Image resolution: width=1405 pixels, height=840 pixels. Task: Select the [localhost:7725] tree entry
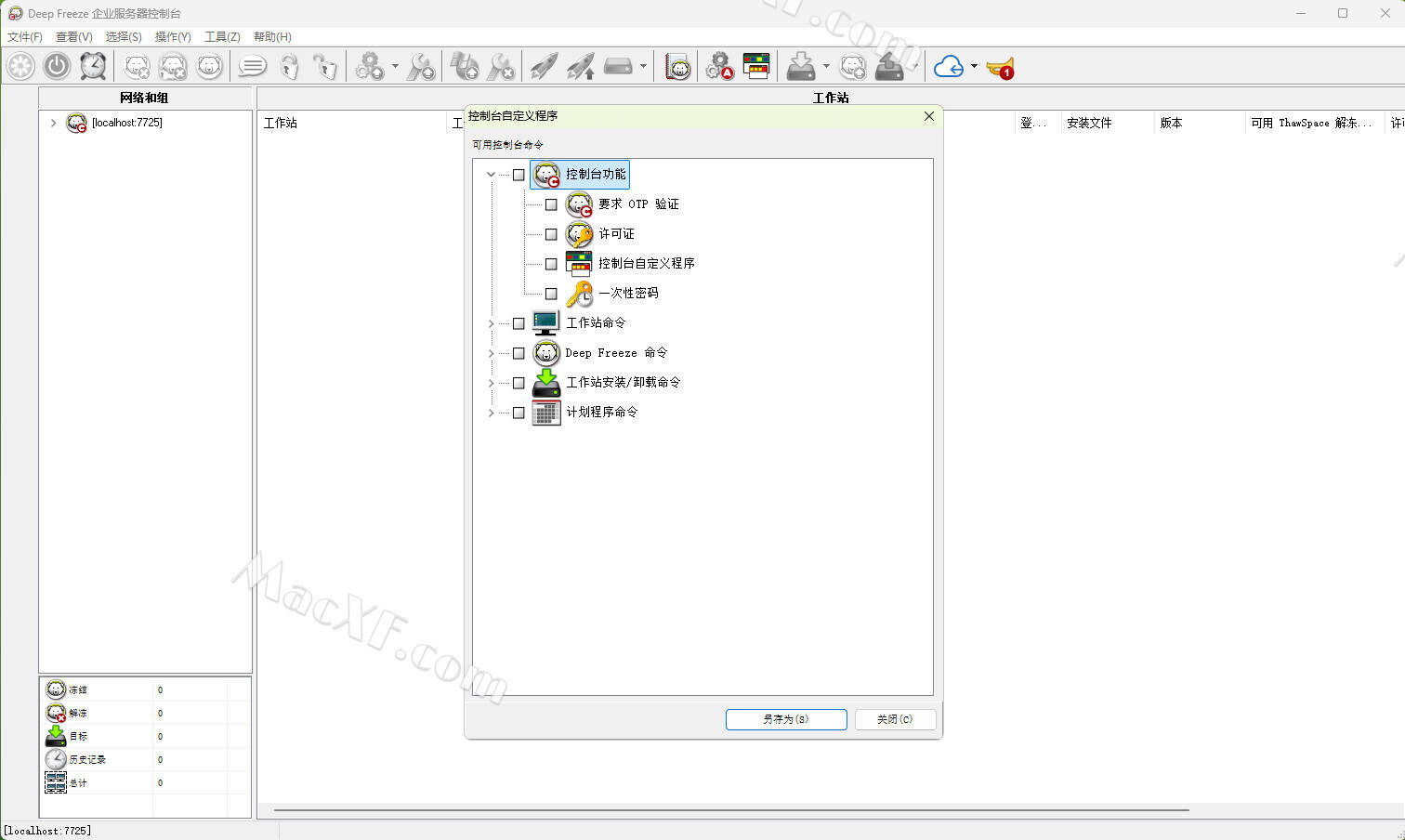(127, 123)
